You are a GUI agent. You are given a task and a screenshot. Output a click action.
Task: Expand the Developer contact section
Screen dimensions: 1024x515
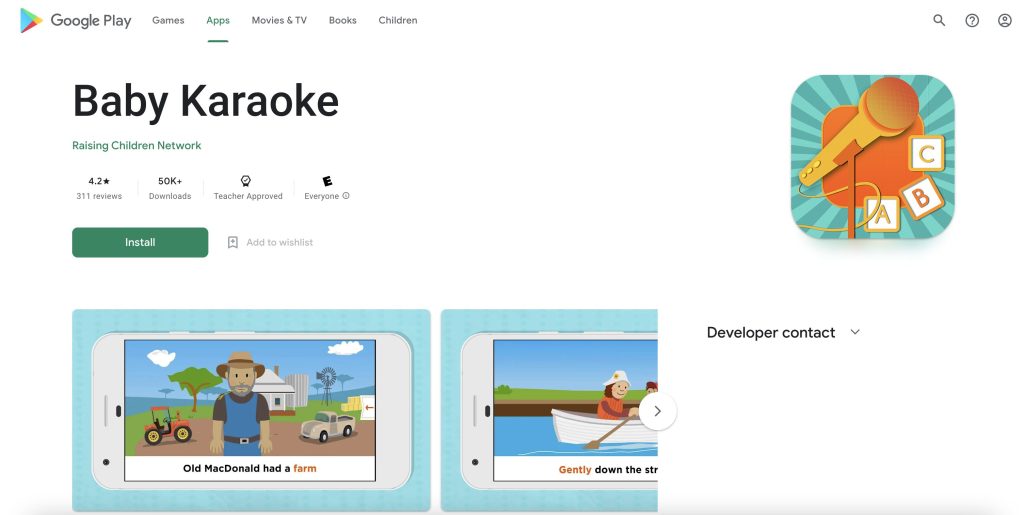pyautogui.click(x=855, y=332)
